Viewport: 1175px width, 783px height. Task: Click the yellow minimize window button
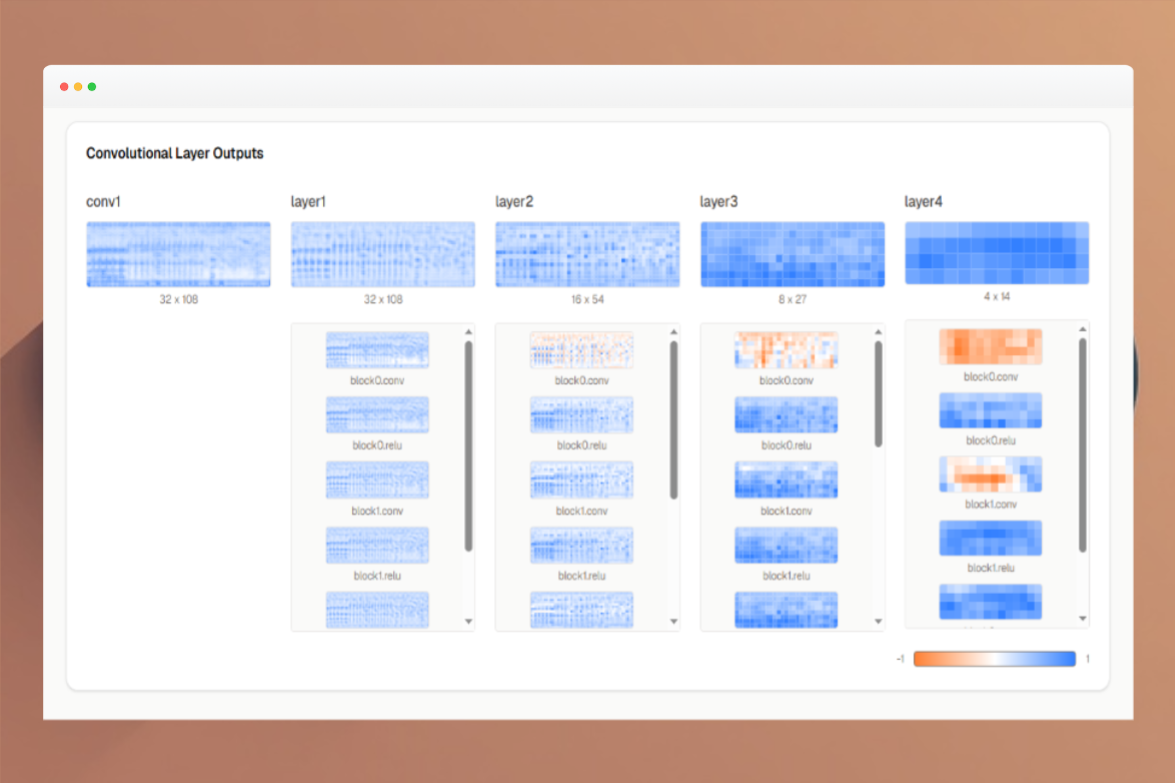[x=78, y=87]
